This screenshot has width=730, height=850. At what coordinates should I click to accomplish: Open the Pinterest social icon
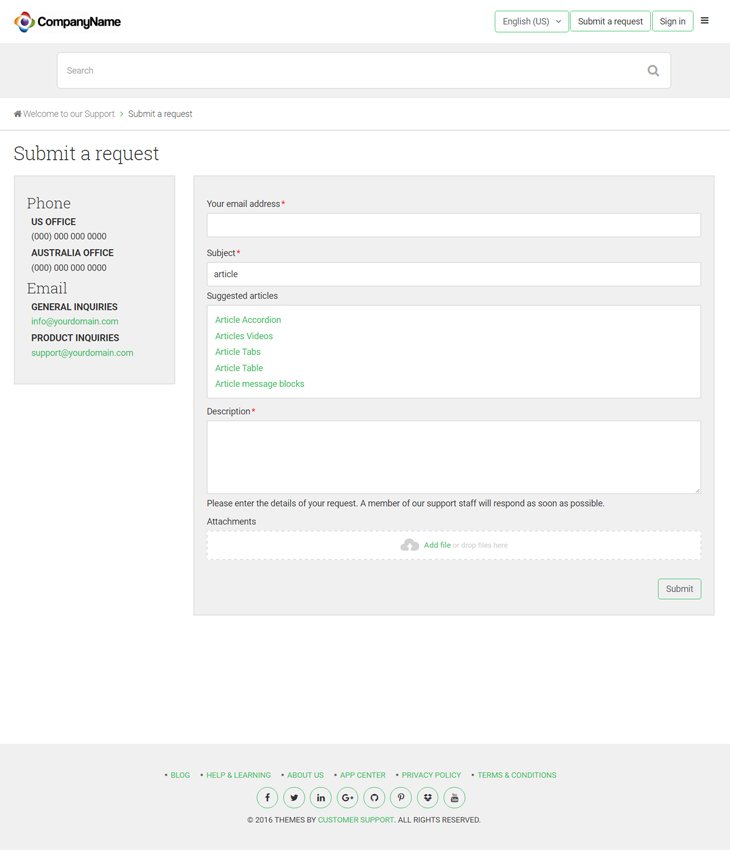point(401,797)
